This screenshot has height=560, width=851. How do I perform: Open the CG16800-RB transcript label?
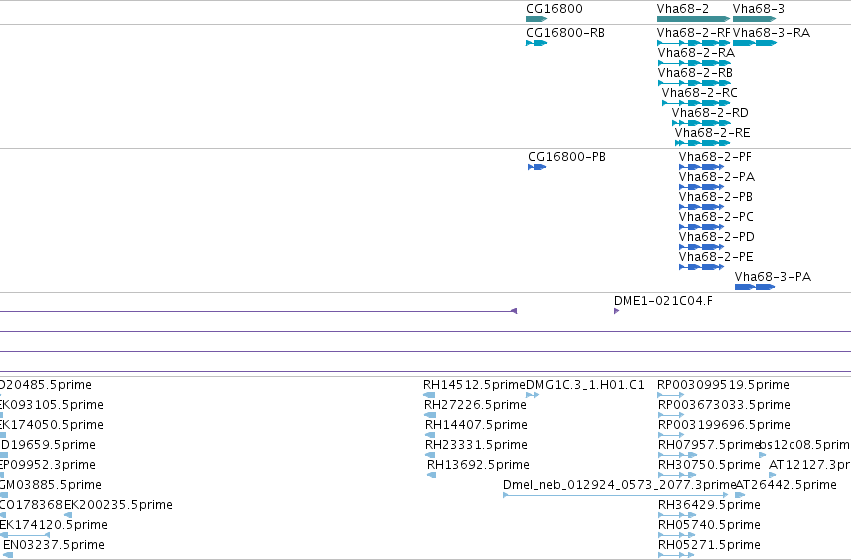coord(565,33)
